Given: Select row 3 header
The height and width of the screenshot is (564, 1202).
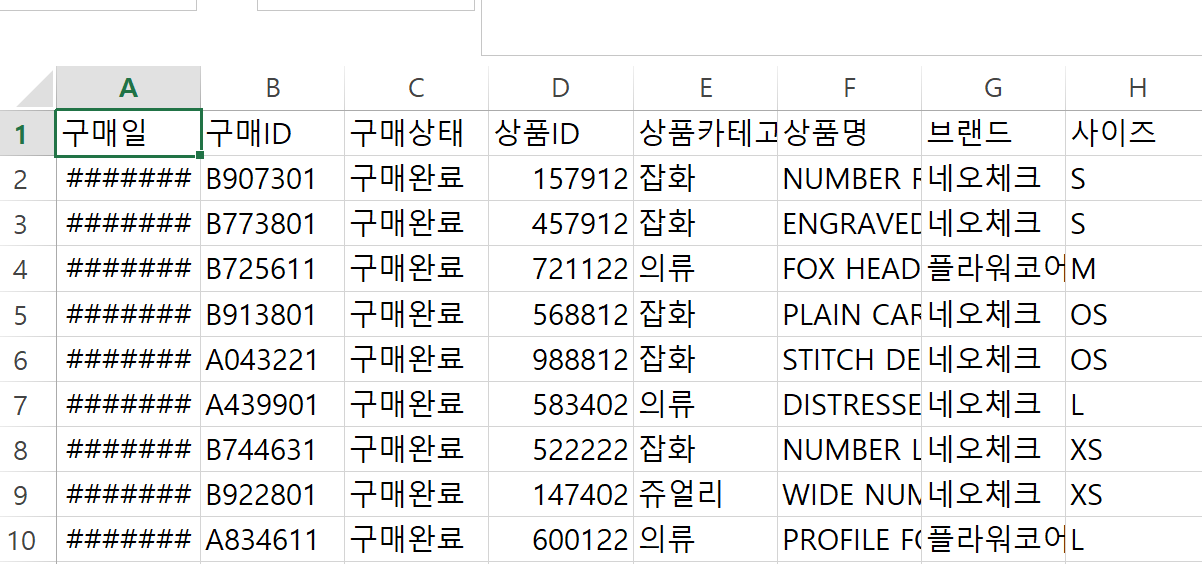Looking at the screenshot, I should (28, 224).
